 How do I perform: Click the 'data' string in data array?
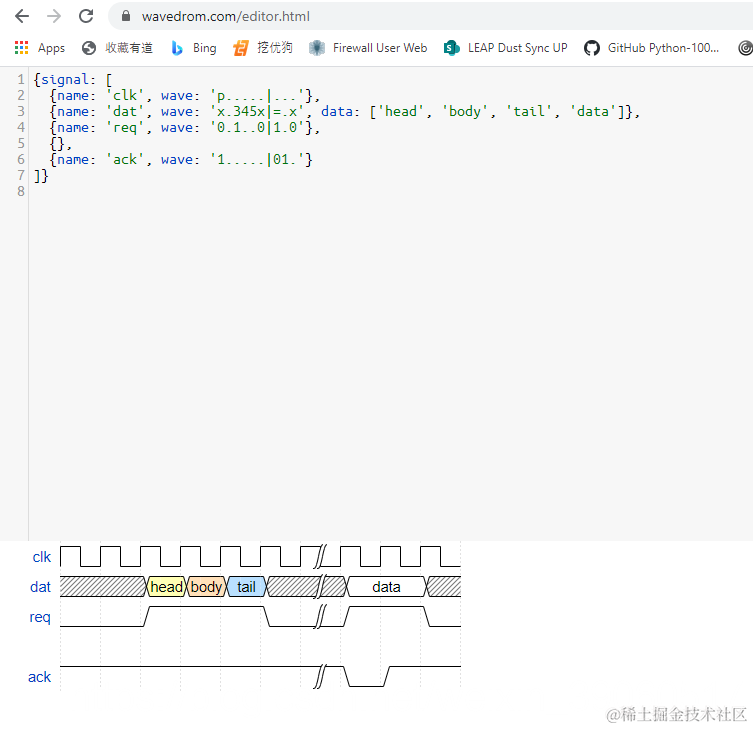coord(593,111)
